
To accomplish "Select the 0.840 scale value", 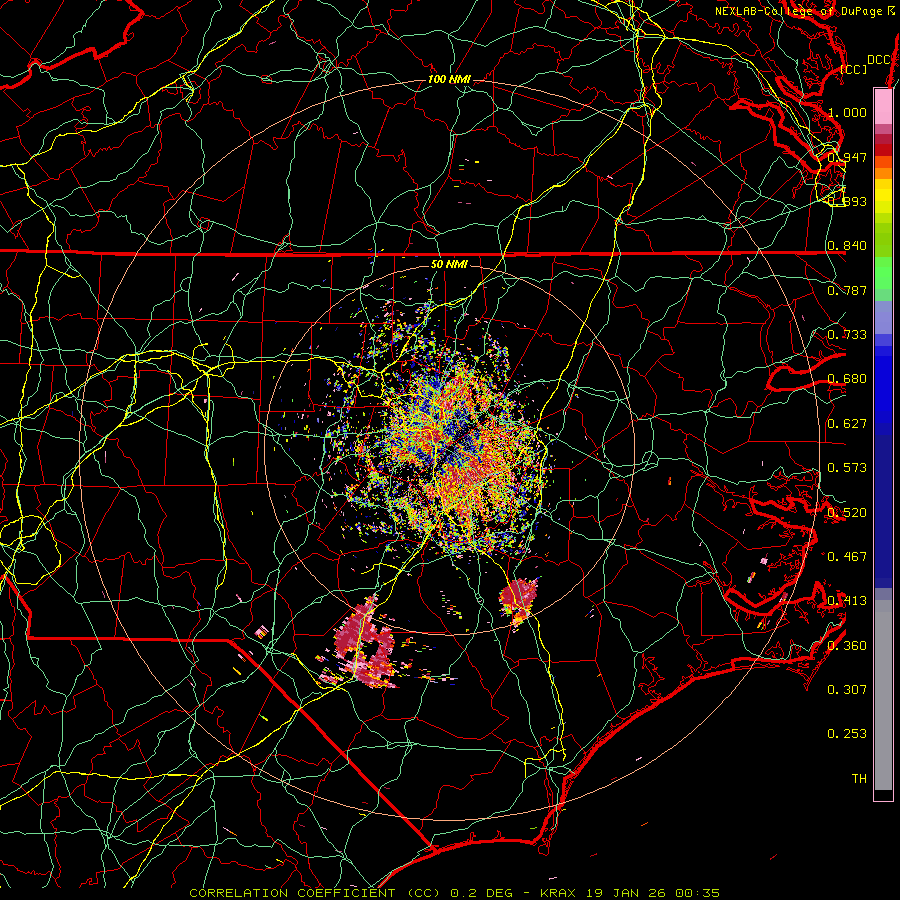I will tap(847, 246).
